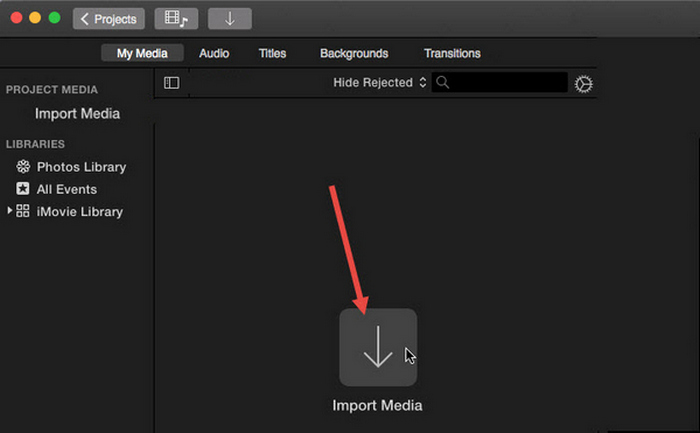The height and width of the screenshot is (433, 700).
Task: Click in the media search field
Action: click(505, 83)
